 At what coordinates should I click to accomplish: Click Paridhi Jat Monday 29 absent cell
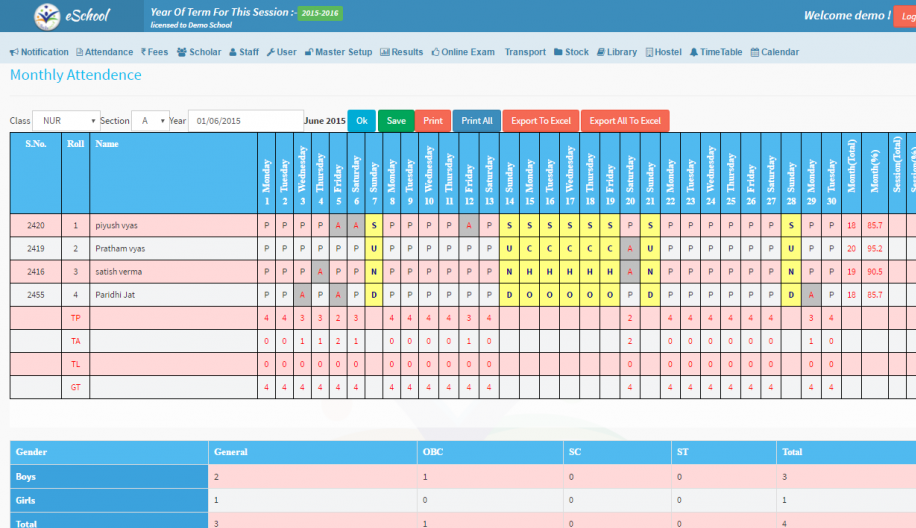tap(811, 295)
